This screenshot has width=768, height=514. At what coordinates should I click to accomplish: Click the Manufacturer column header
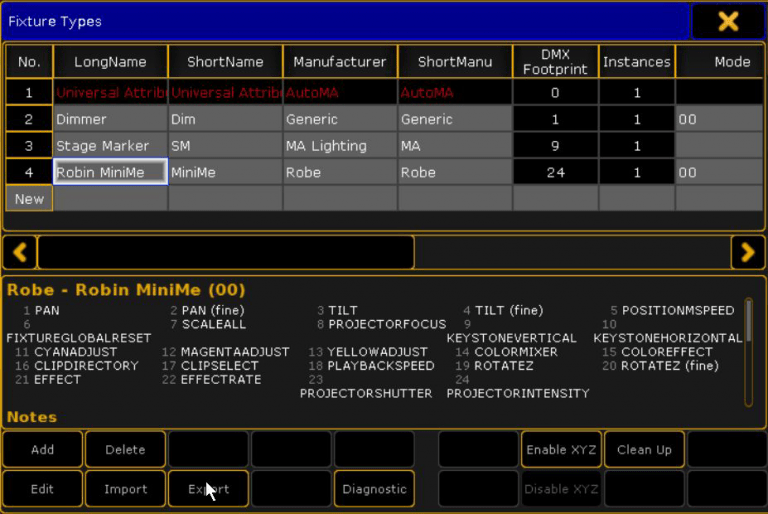[340, 62]
